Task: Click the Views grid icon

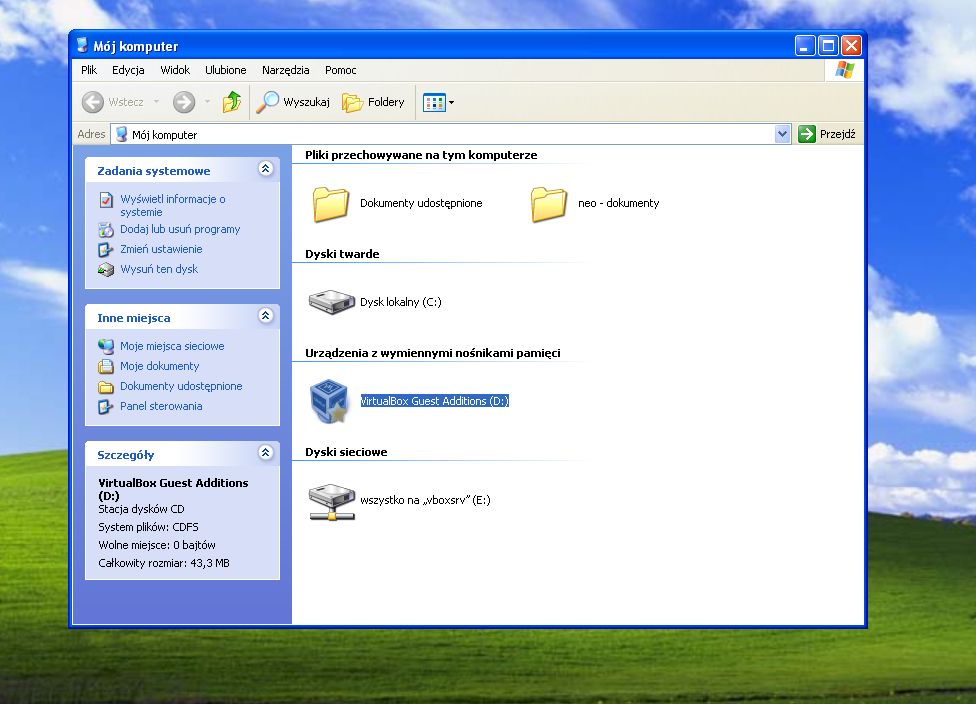Action: (434, 103)
